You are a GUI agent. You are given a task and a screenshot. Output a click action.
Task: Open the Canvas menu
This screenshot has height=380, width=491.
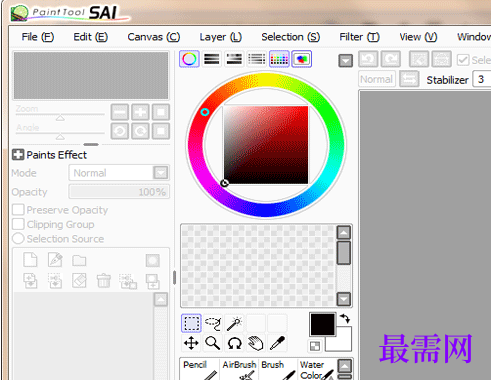[154, 37]
